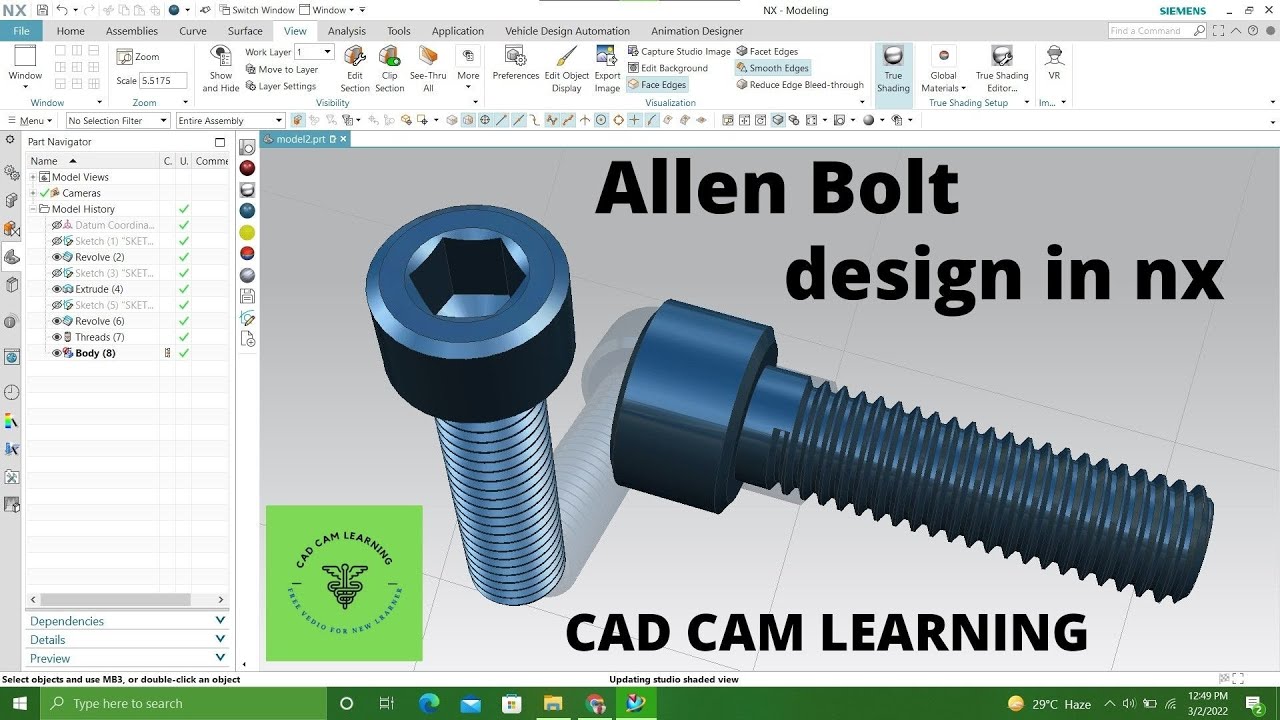Hide the Revolve (2) feature via eye icon
This screenshot has width=1280, height=720.
coord(57,257)
